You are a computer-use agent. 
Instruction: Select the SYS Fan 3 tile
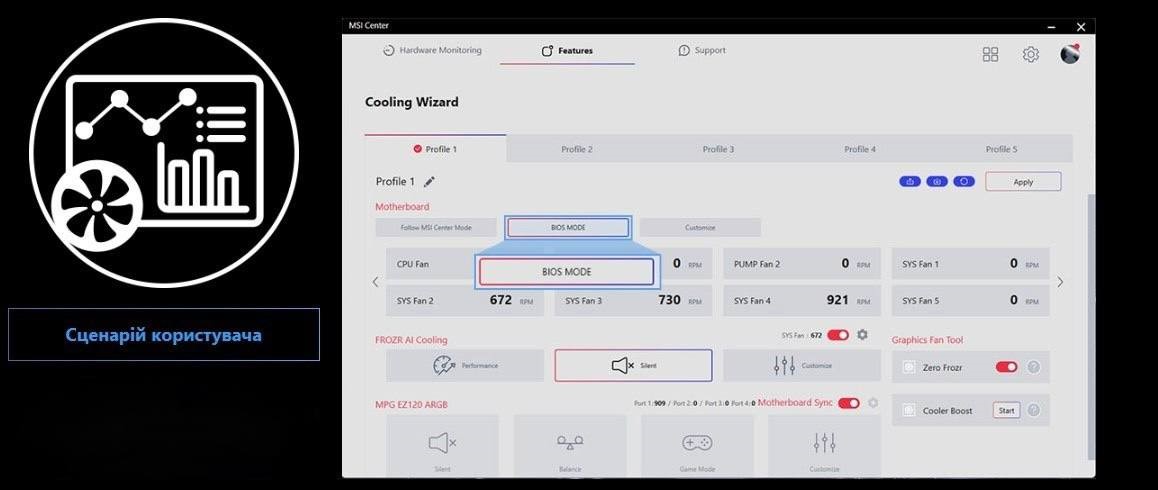click(x=633, y=301)
